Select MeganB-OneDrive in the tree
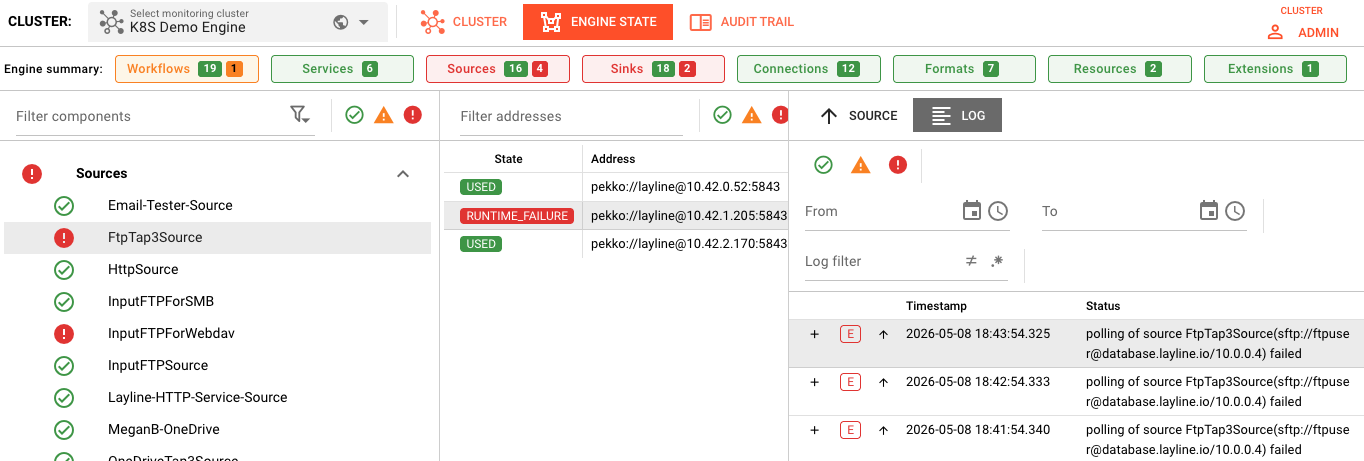Viewport: 1364px width, 461px height. [164, 429]
